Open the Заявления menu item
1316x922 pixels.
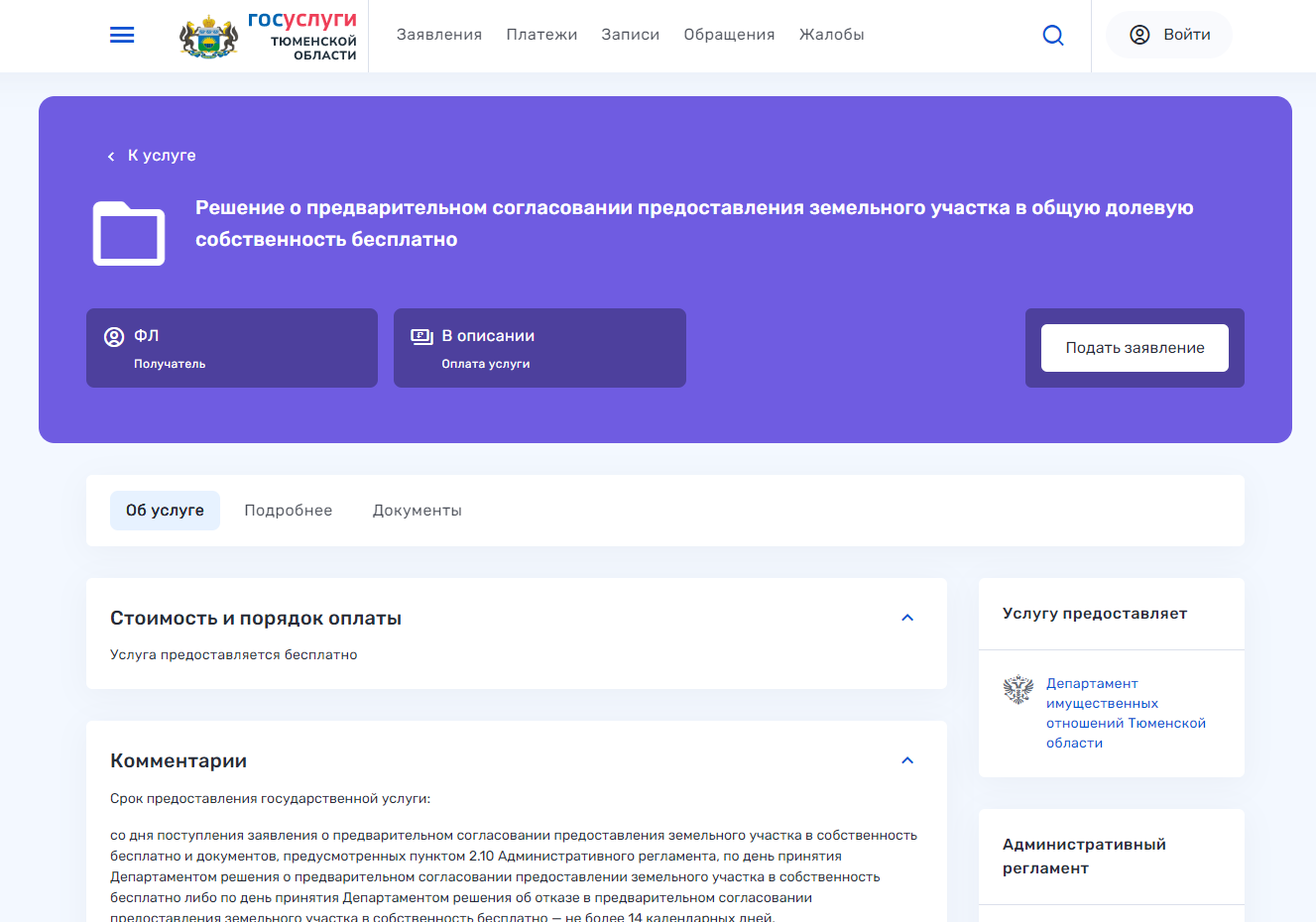(x=439, y=35)
